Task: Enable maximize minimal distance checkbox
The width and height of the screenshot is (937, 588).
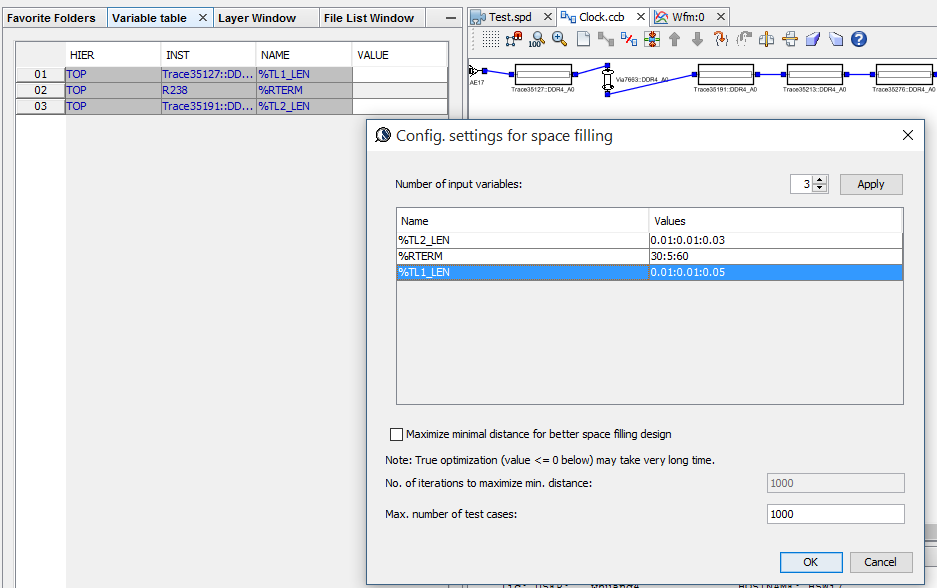Action: pyautogui.click(x=396, y=435)
